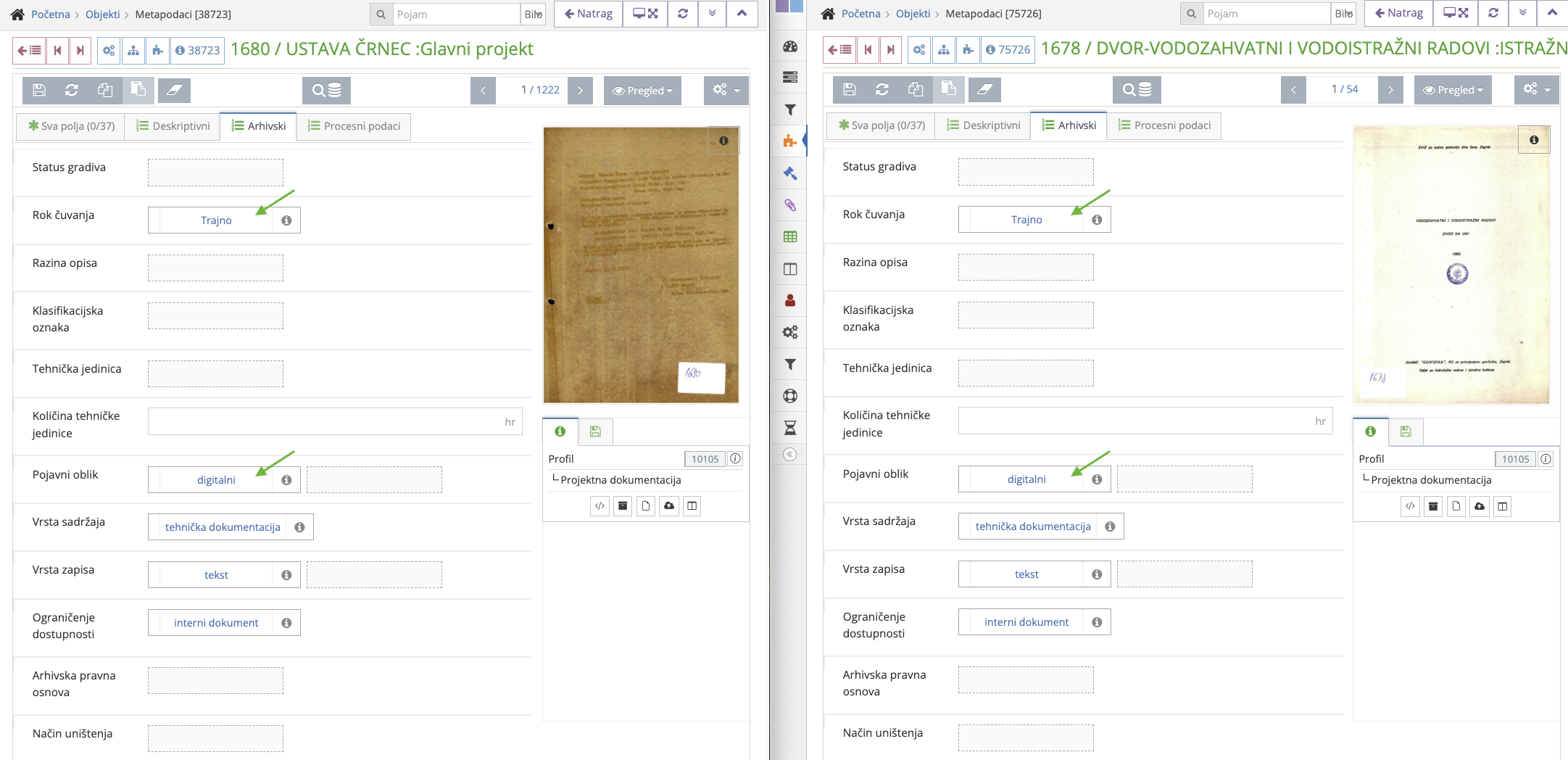The height and width of the screenshot is (760, 1568).
Task: Save record 75726 with the floppy disk icon
Action: click(850, 89)
